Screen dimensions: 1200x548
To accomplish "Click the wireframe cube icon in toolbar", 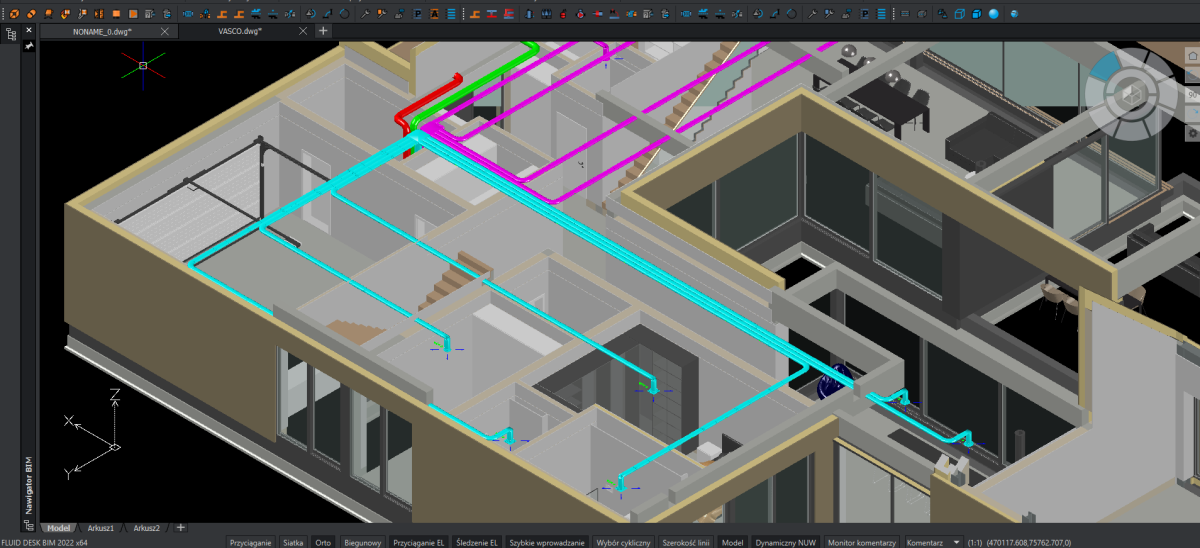I will [x=958, y=14].
